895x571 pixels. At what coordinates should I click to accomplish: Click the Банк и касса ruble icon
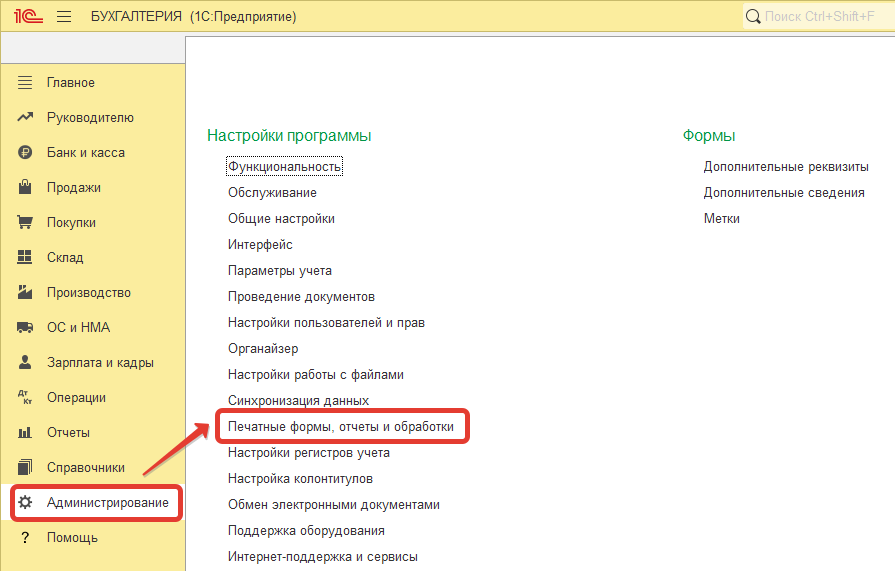(x=25, y=152)
